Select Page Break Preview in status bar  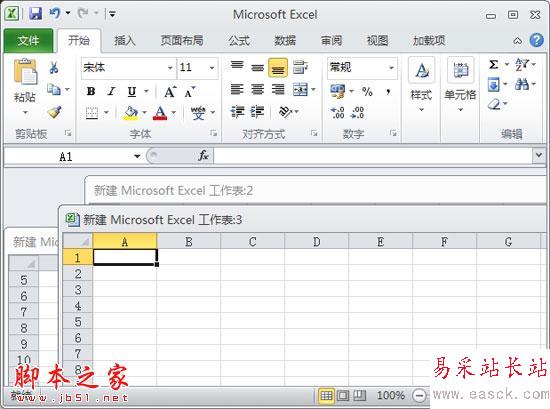360,396
